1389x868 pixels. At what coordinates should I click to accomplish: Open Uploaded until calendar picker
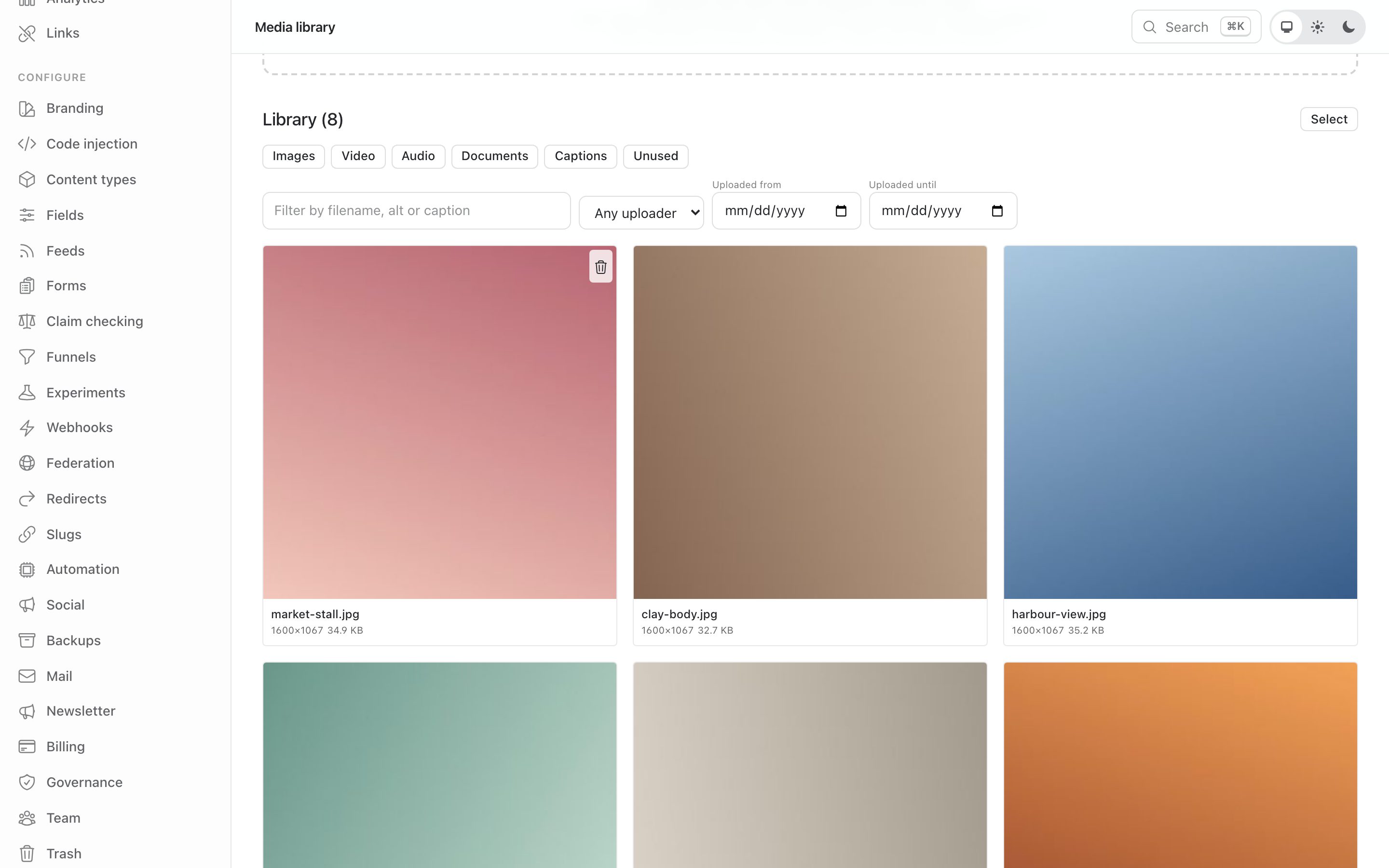pyautogui.click(x=997, y=211)
